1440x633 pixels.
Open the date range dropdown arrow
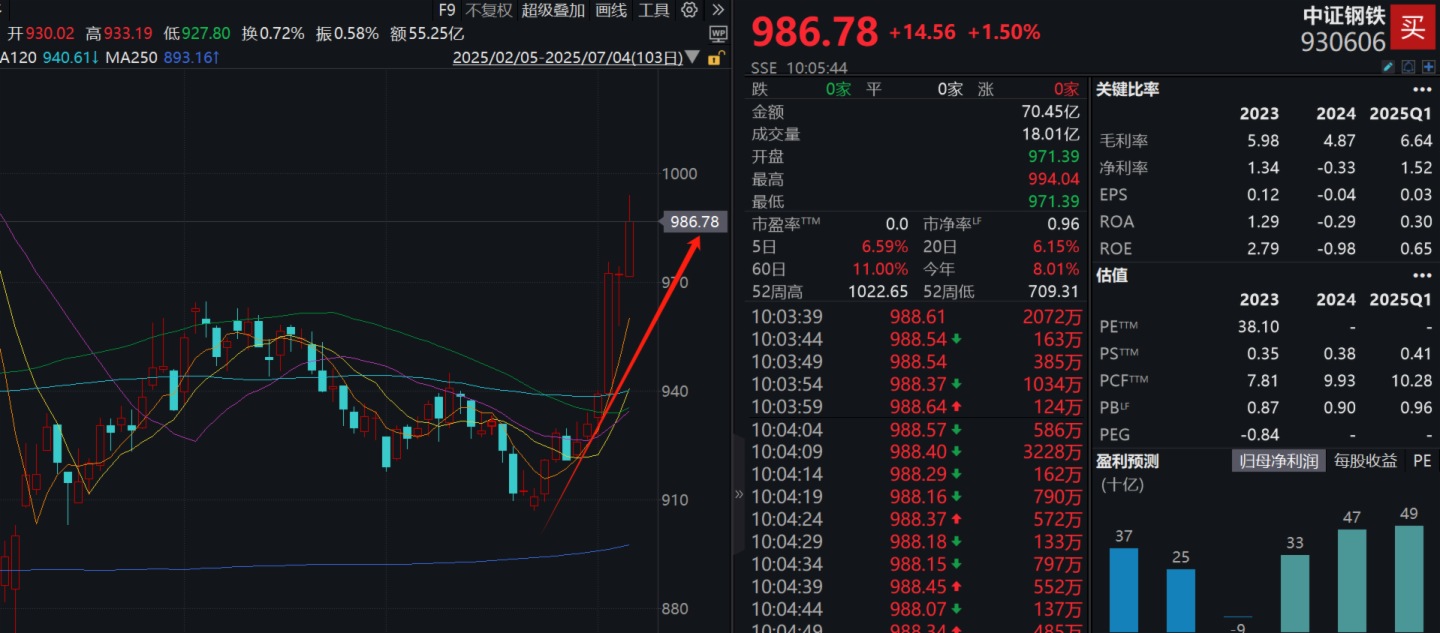point(692,58)
